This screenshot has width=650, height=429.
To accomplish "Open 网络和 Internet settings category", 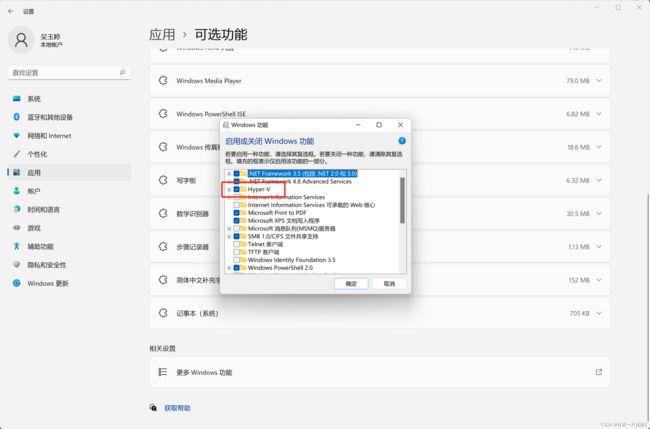I will click(69, 136).
